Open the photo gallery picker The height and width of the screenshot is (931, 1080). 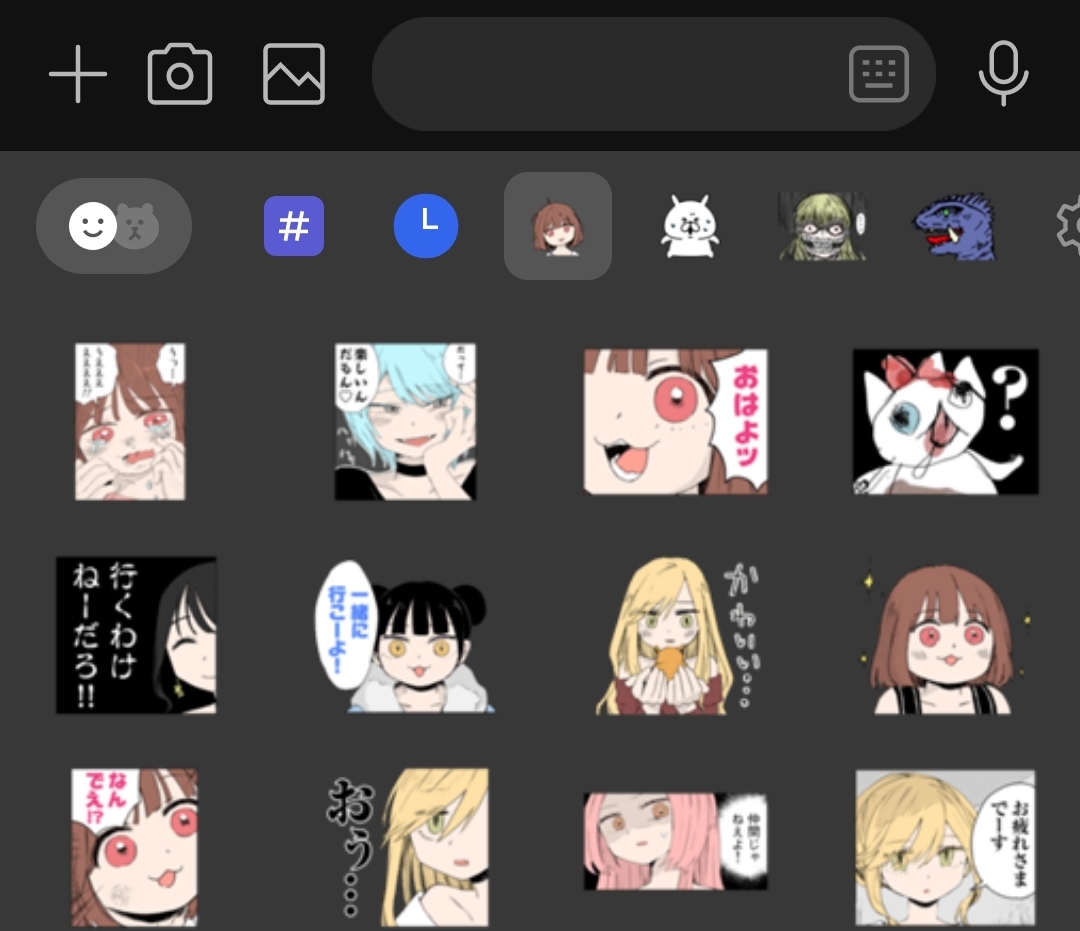pos(294,74)
